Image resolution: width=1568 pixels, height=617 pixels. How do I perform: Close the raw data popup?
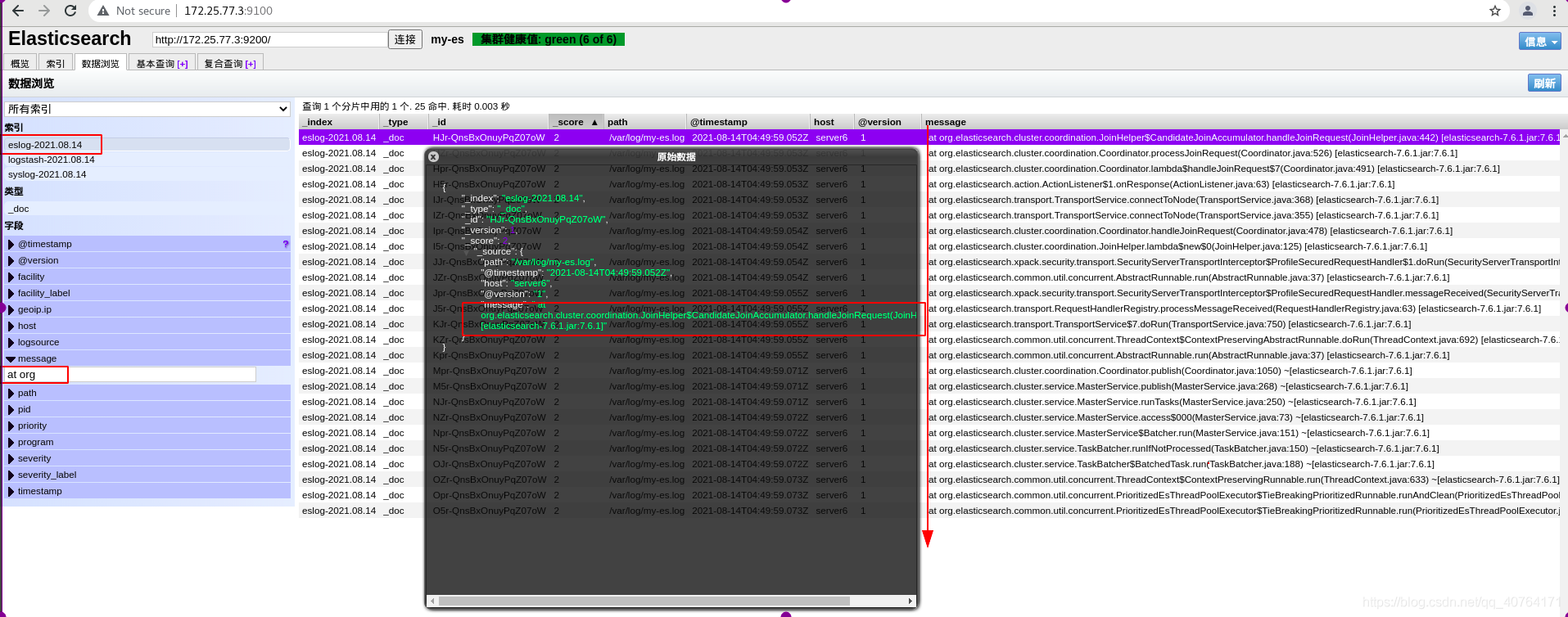pyautogui.click(x=433, y=156)
